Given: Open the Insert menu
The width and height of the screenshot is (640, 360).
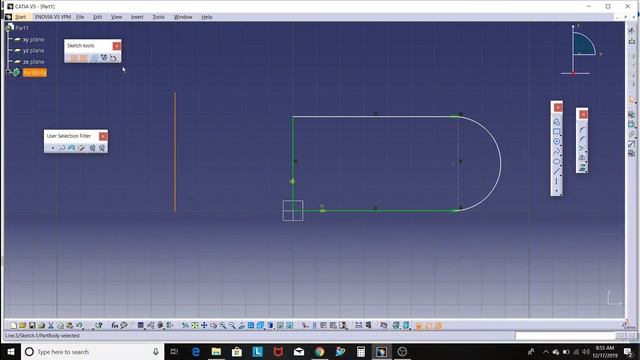Looking at the screenshot, I should click(x=137, y=17).
